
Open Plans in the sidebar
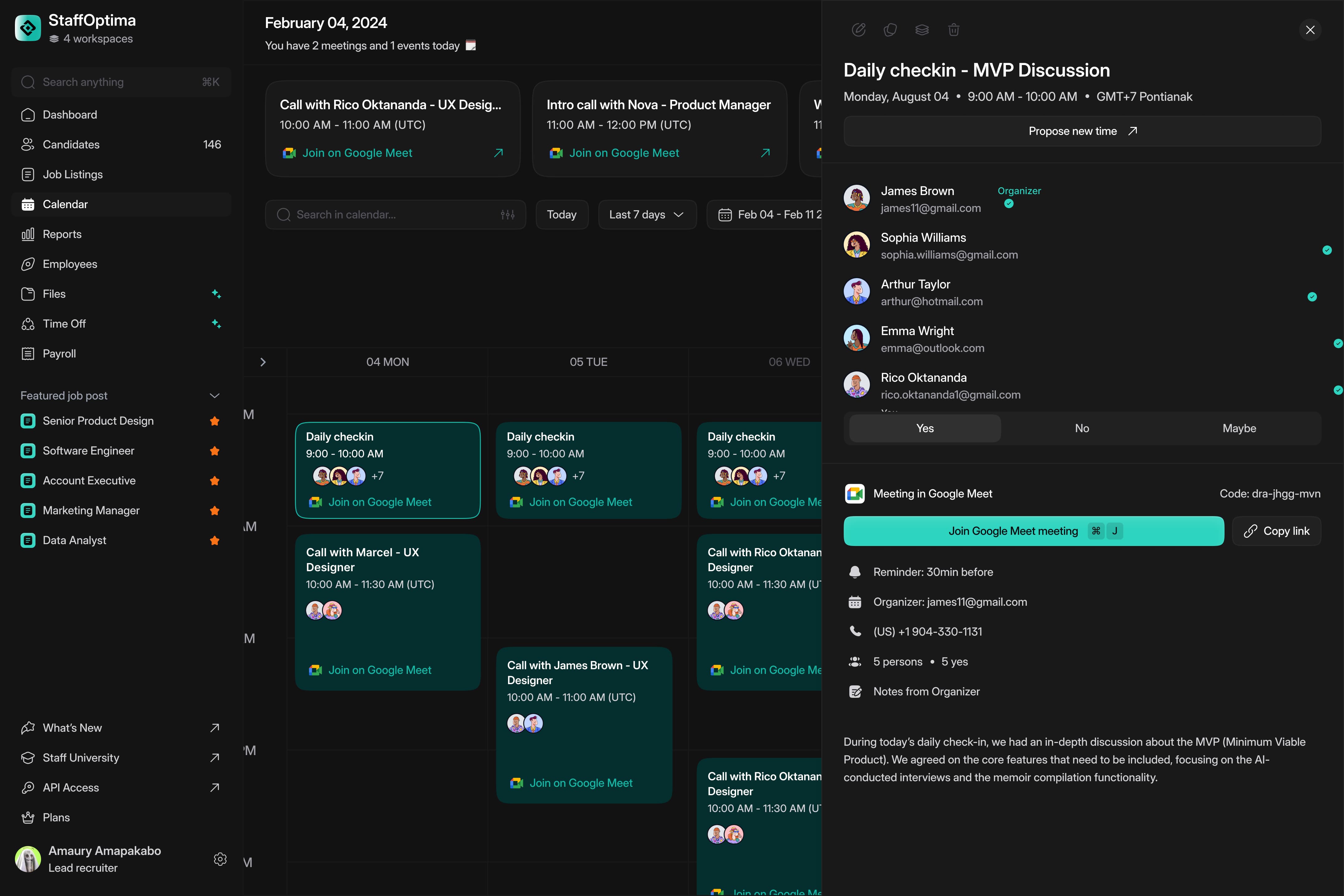[x=121, y=818]
